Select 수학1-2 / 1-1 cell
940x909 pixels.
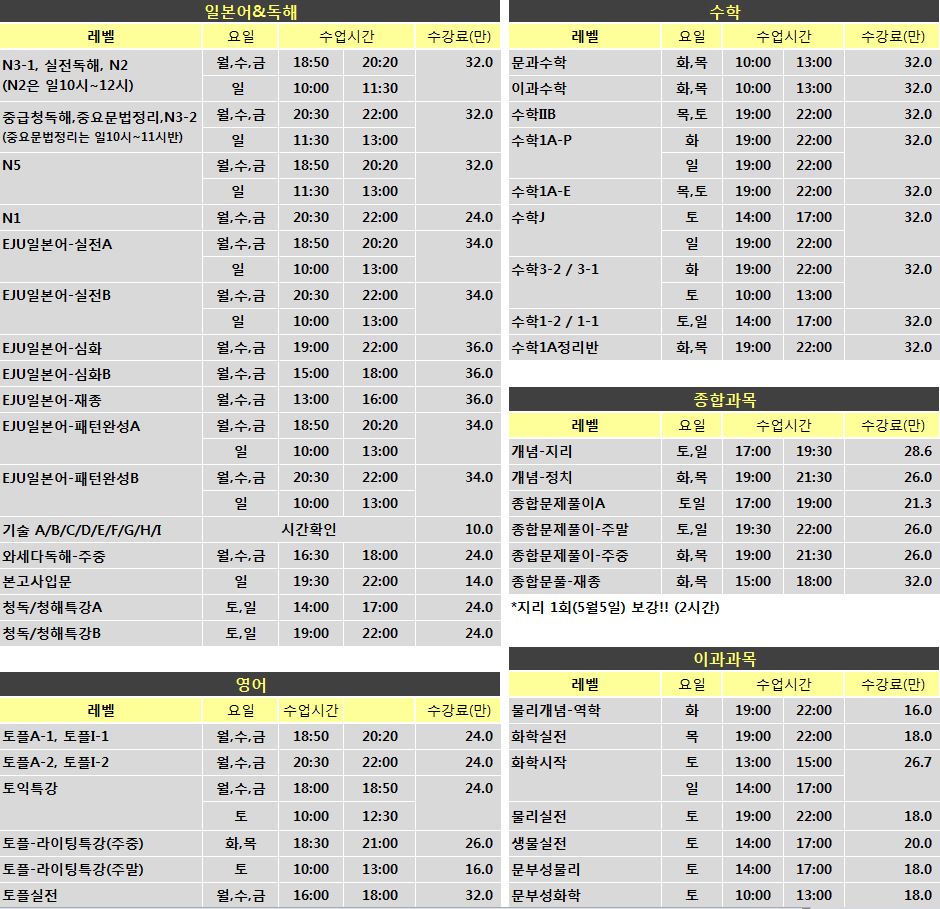coord(585,321)
